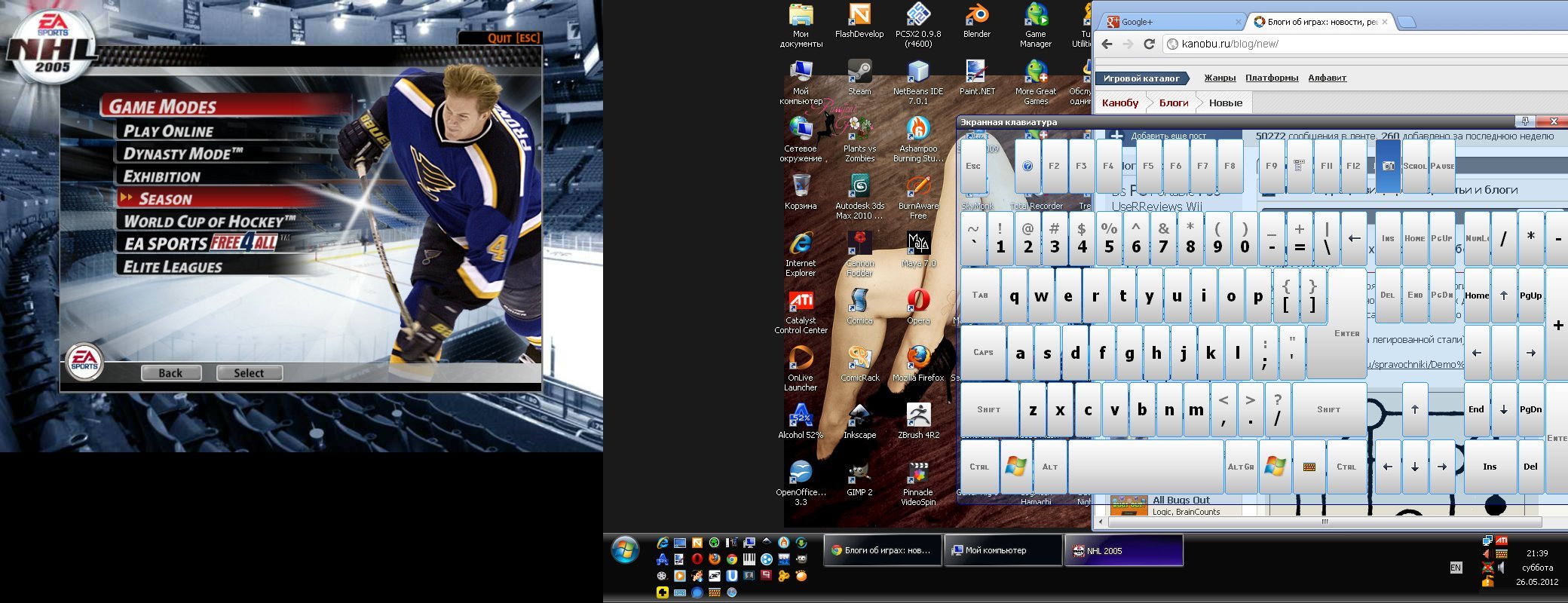The width and height of the screenshot is (1568, 603).
Task: Switch to the Мой компьютер taskbar button
Action: coord(1003,550)
